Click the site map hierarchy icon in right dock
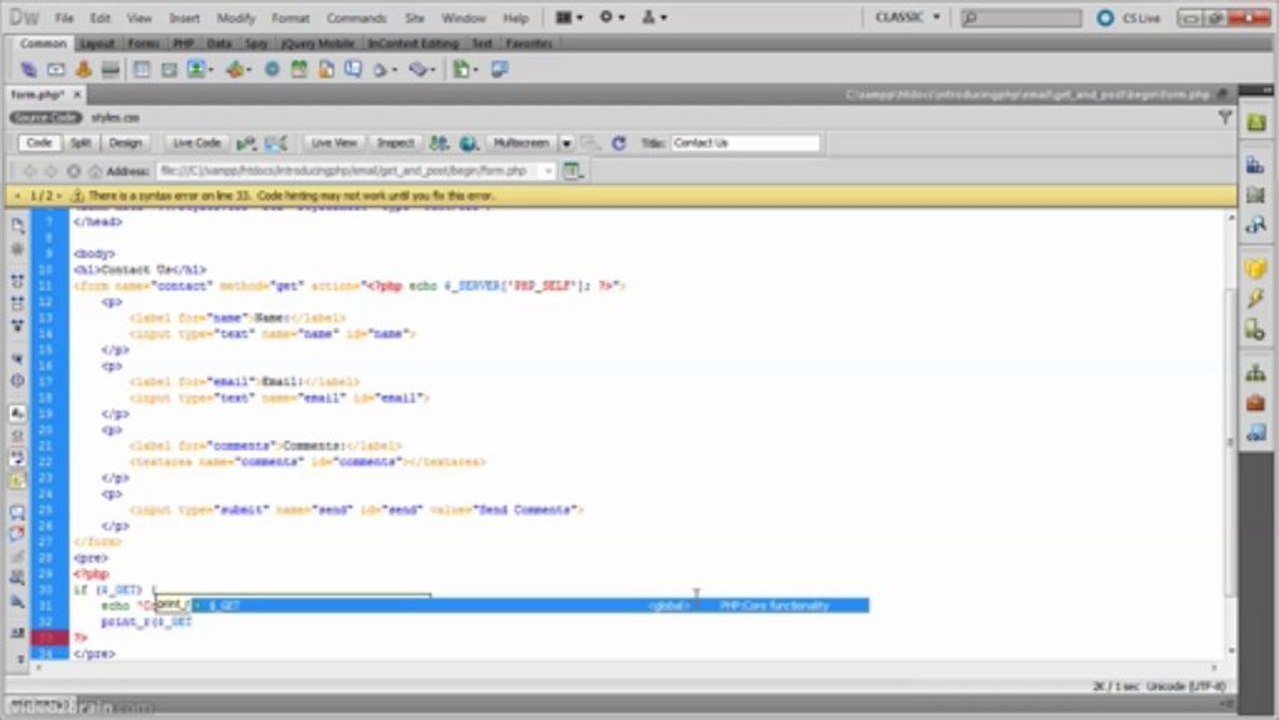The width and height of the screenshot is (1279, 720). point(1255,373)
